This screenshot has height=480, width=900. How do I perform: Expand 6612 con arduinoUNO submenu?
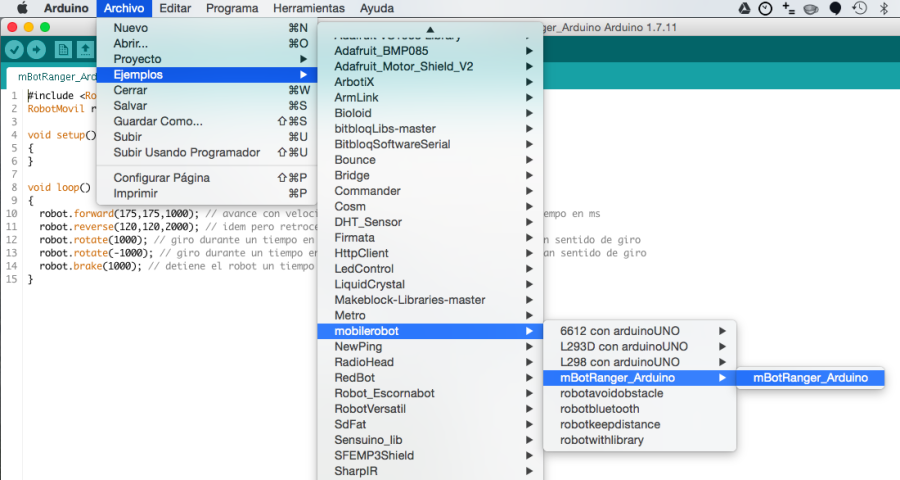tap(639, 331)
